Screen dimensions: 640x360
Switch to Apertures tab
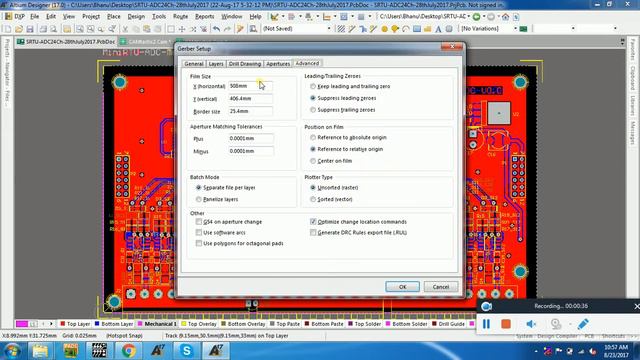click(278, 64)
